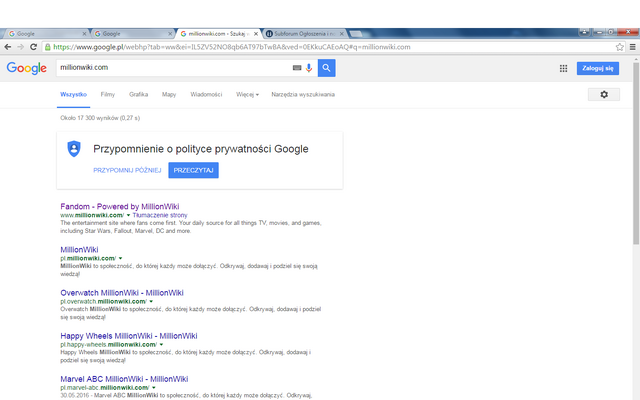
Task: Click PRZYPOMNIJ PÓŹNIEJ link
Action: click(x=127, y=170)
